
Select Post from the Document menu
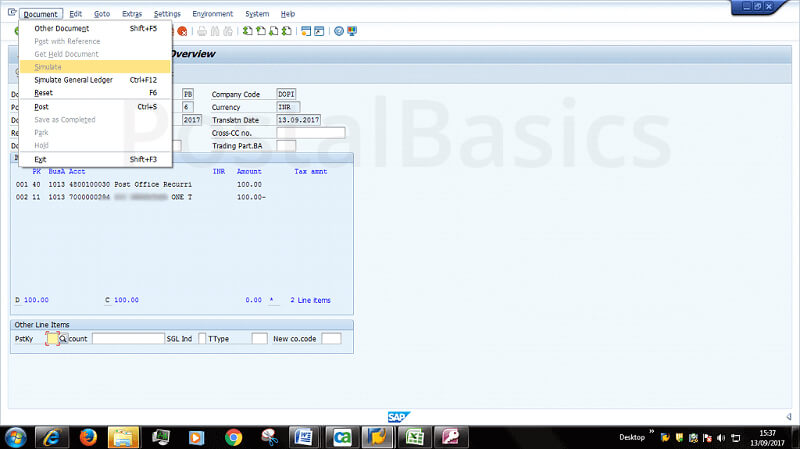pyautogui.click(x=42, y=106)
